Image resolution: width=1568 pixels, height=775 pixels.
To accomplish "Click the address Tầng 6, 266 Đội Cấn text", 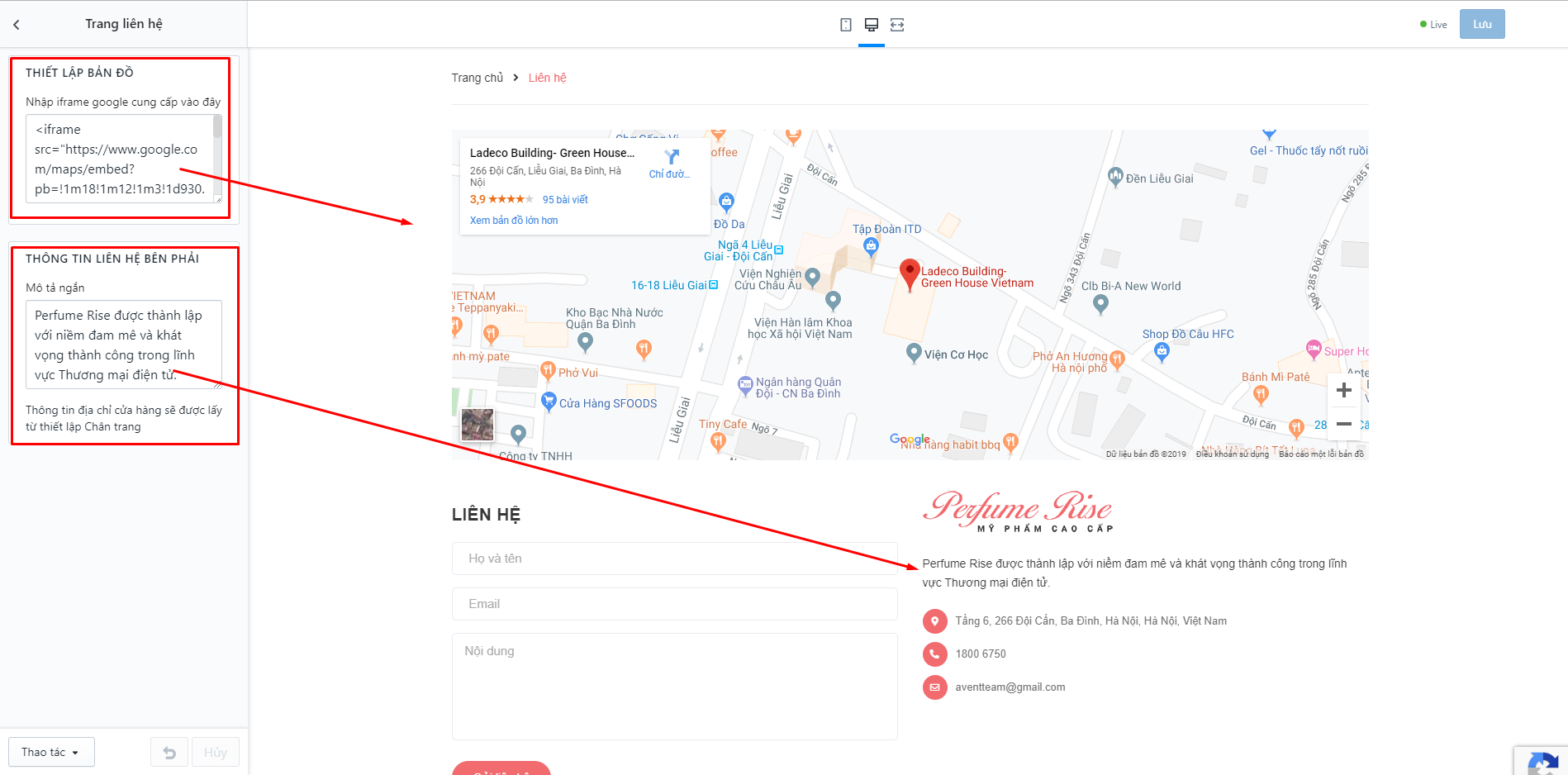I will click(x=1091, y=621).
